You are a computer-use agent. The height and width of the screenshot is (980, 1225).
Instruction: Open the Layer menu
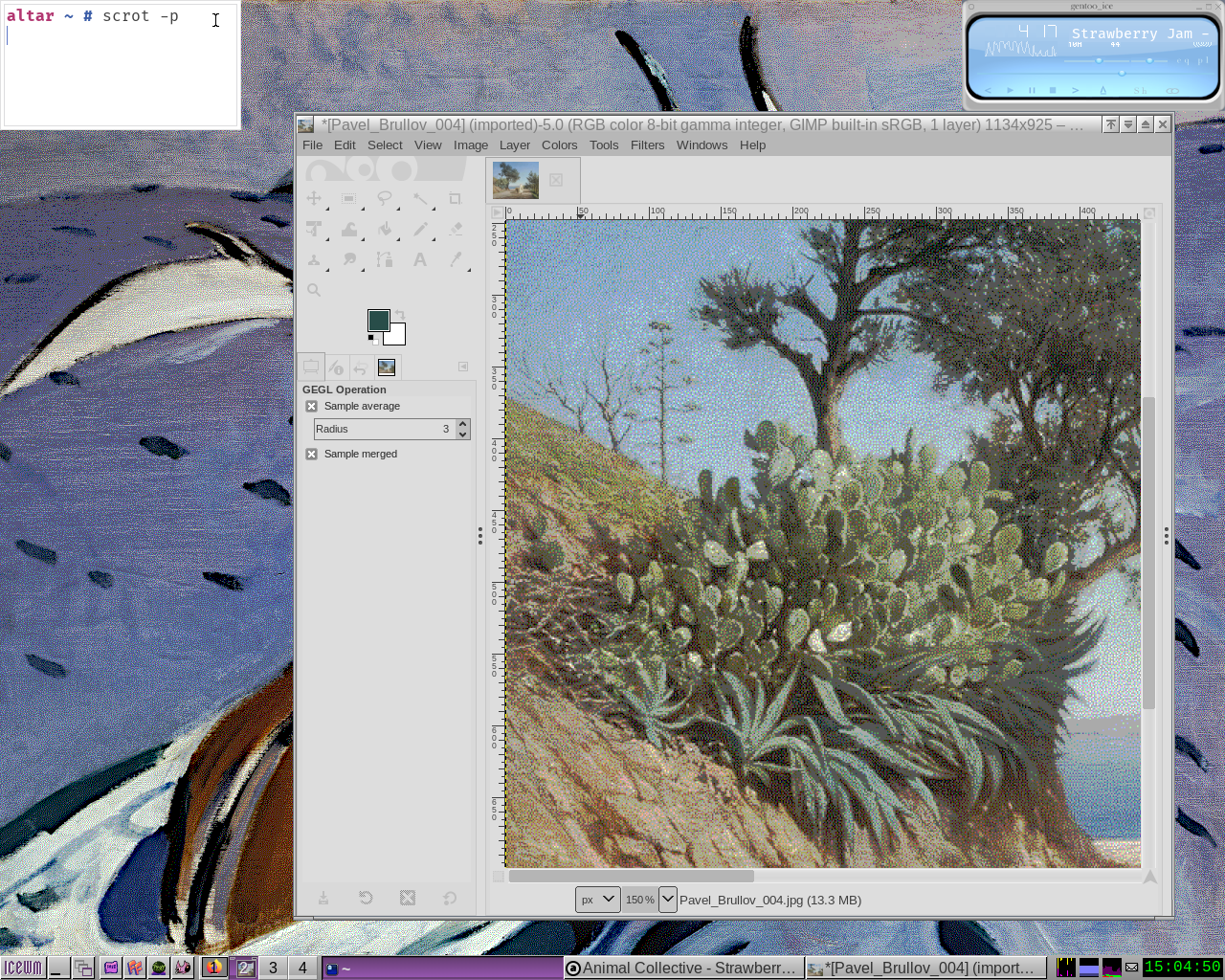click(515, 145)
